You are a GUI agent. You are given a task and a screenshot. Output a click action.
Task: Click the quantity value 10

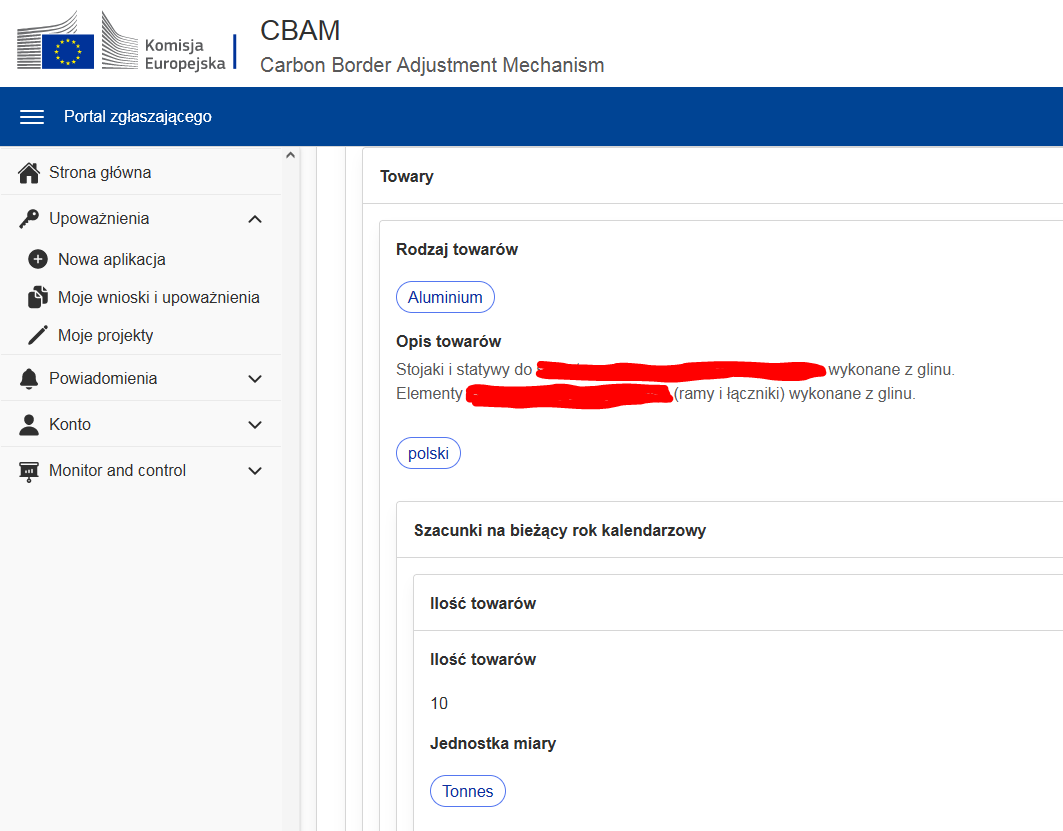coord(439,704)
